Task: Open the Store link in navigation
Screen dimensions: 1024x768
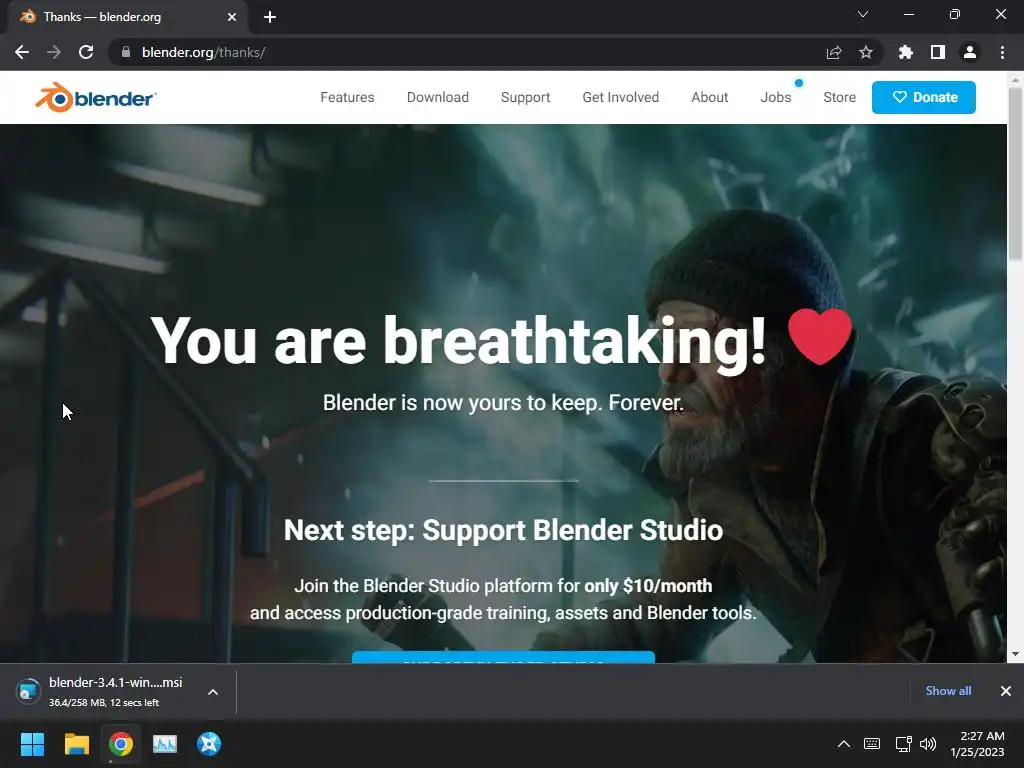Action: (839, 97)
